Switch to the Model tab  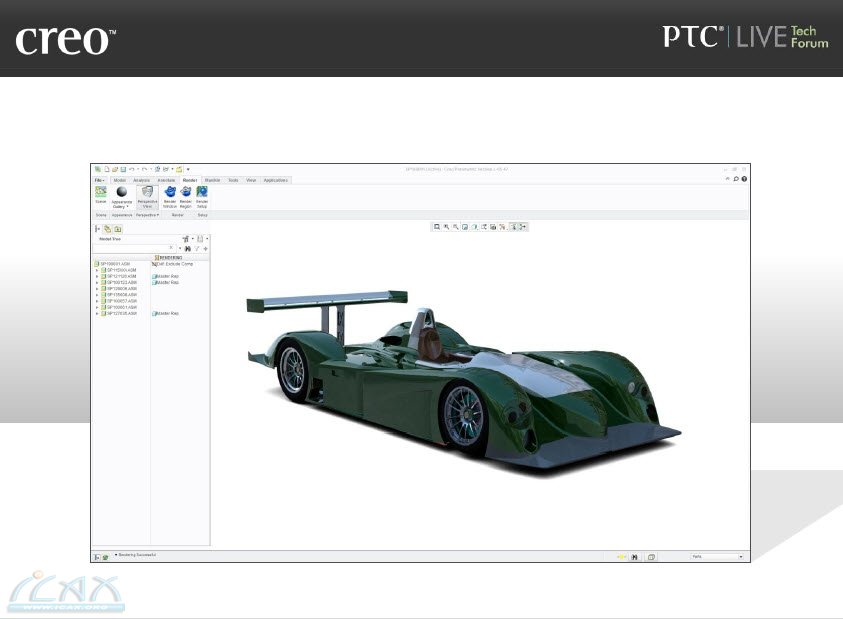coord(120,180)
